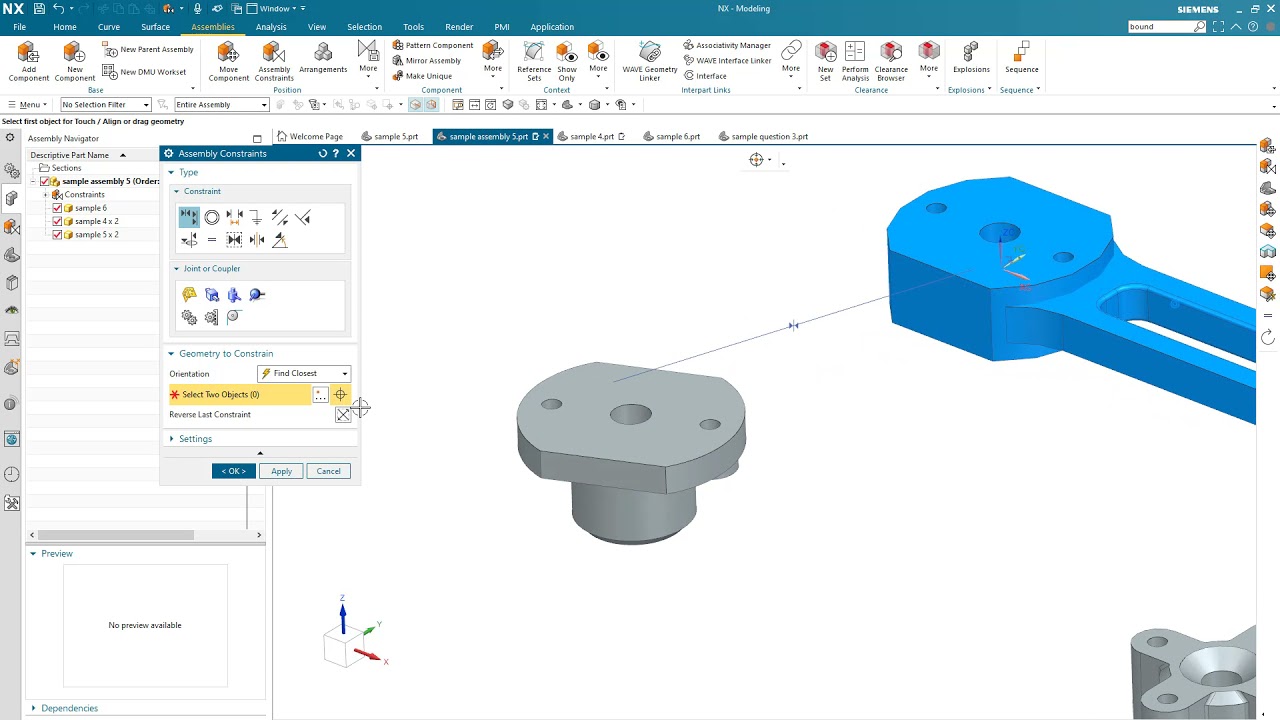1280x720 pixels.
Task: Toggle checkbox for sample 4 x 2
Action: click(x=57, y=221)
